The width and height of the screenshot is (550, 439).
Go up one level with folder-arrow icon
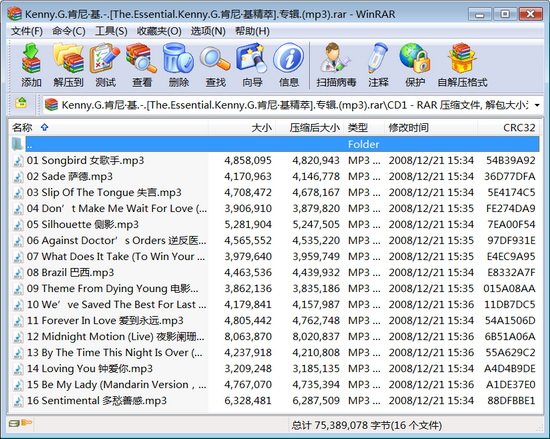[21, 103]
